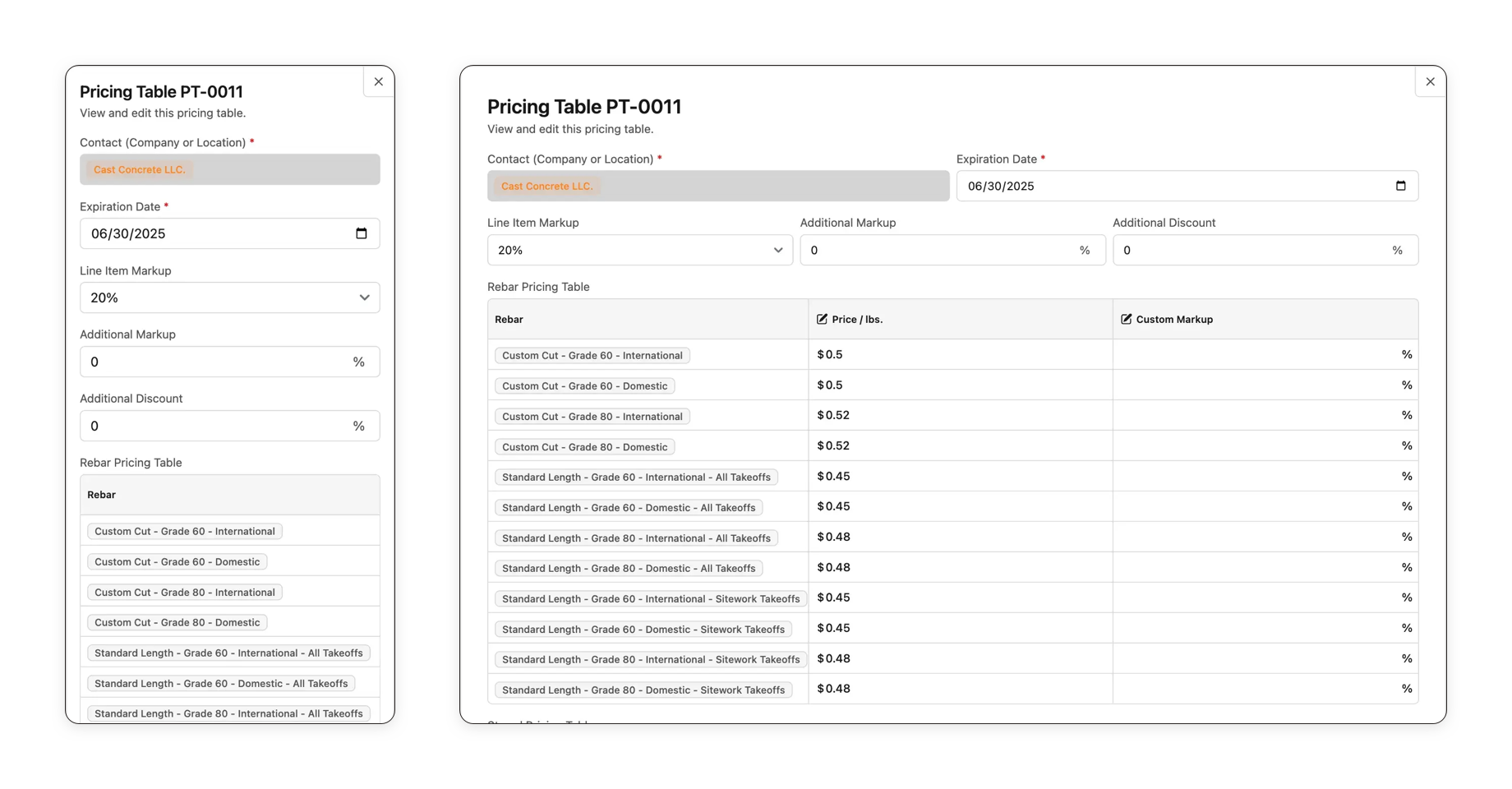Click Cast Concrete LLC. tag in wide dialog

pyautogui.click(x=546, y=186)
